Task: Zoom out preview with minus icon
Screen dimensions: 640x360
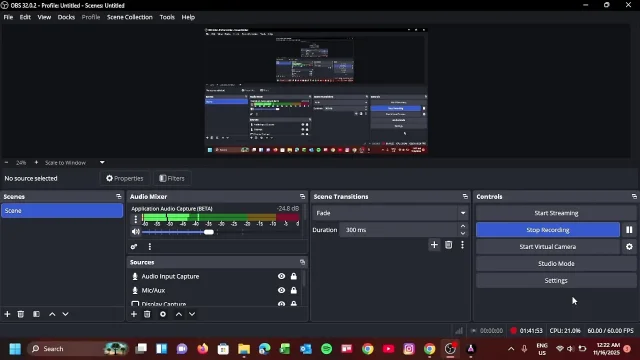Action: [6, 162]
